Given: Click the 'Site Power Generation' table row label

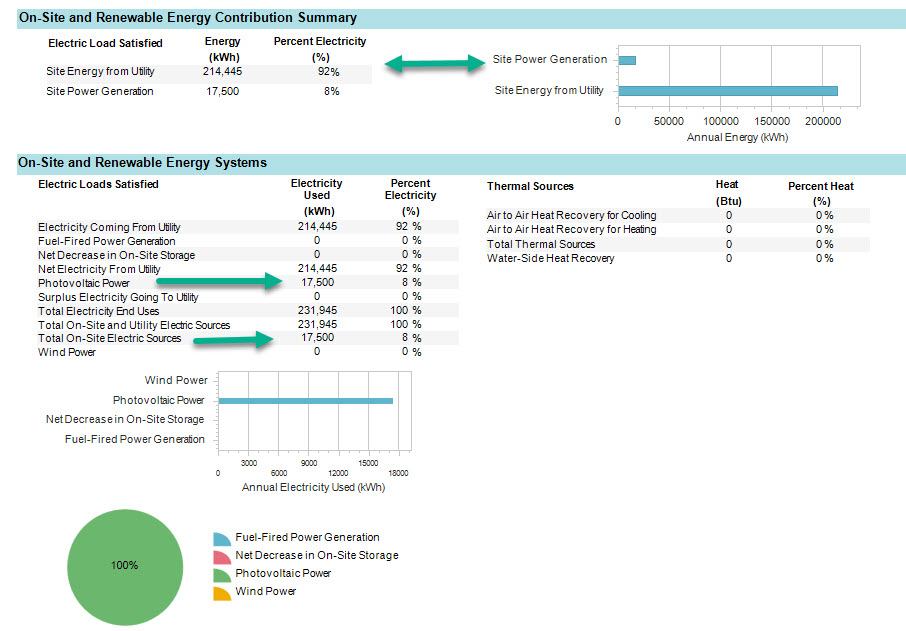Looking at the screenshot, I should point(100,91).
